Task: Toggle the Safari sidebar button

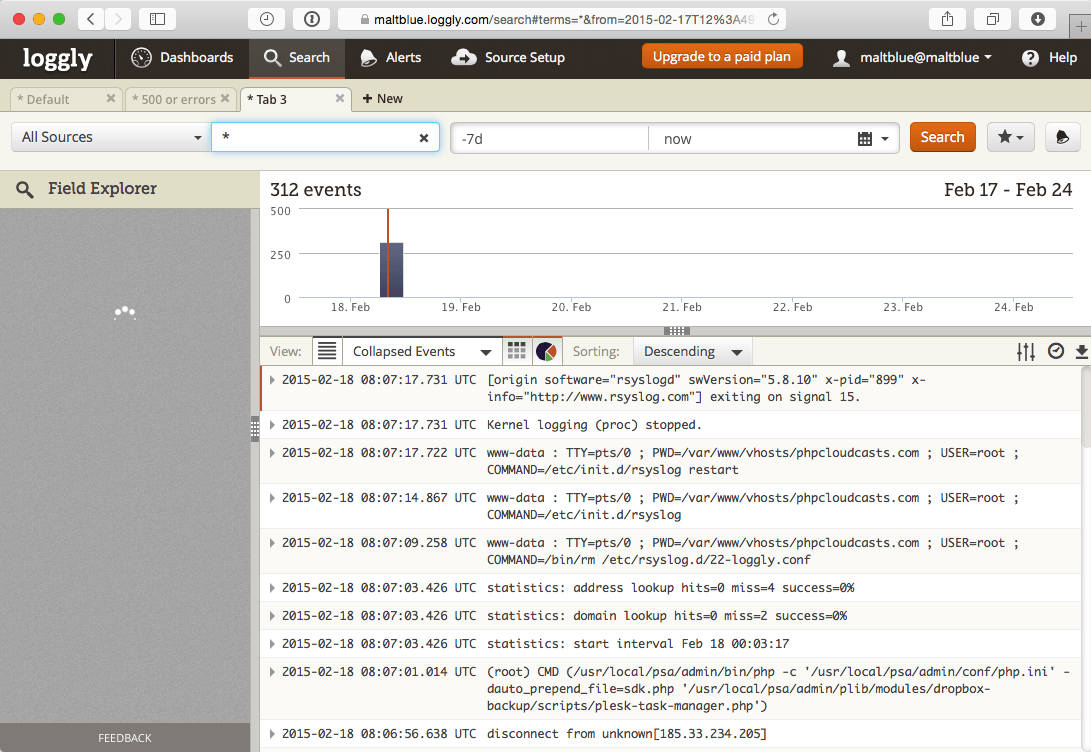Action: tap(157, 19)
